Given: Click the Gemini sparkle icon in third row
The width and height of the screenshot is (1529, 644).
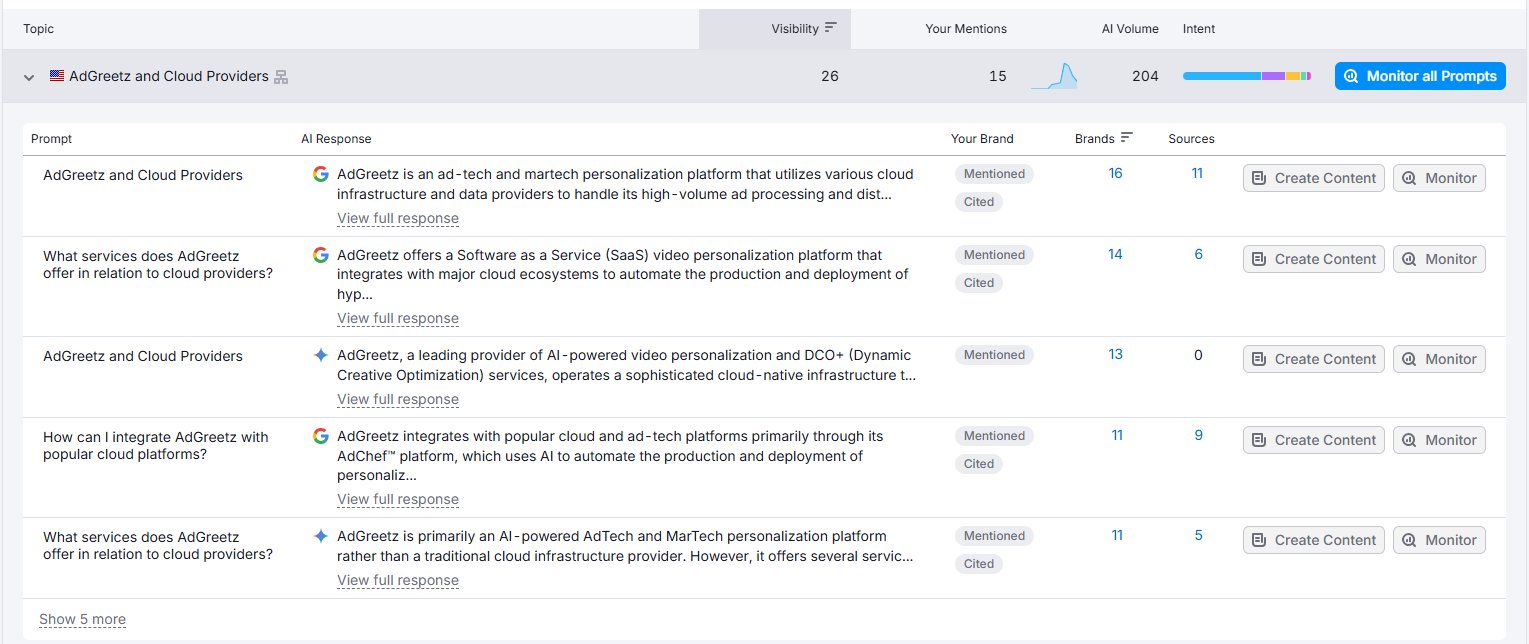Looking at the screenshot, I should (320, 355).
